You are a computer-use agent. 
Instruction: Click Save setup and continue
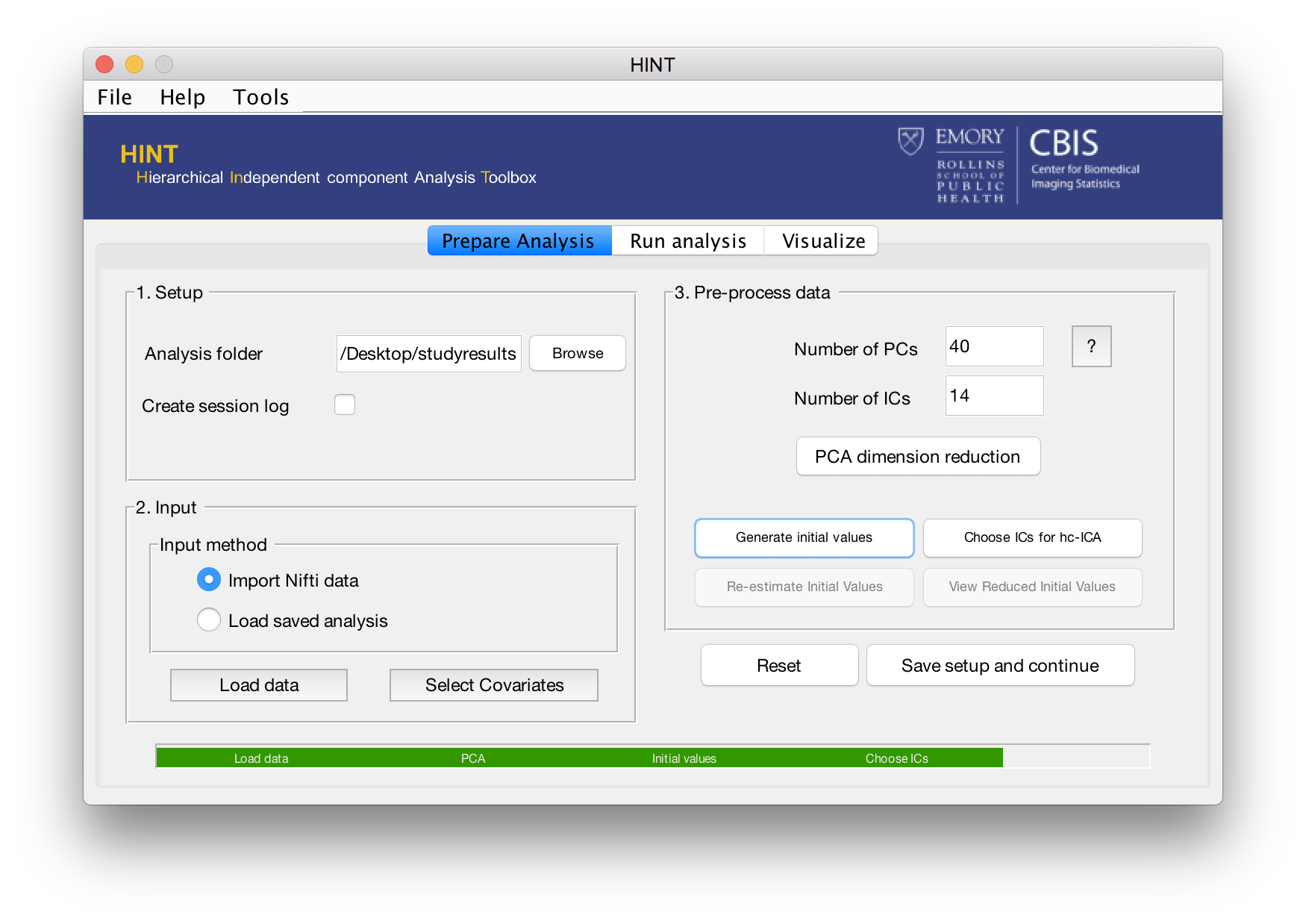[x=999, y=666]
